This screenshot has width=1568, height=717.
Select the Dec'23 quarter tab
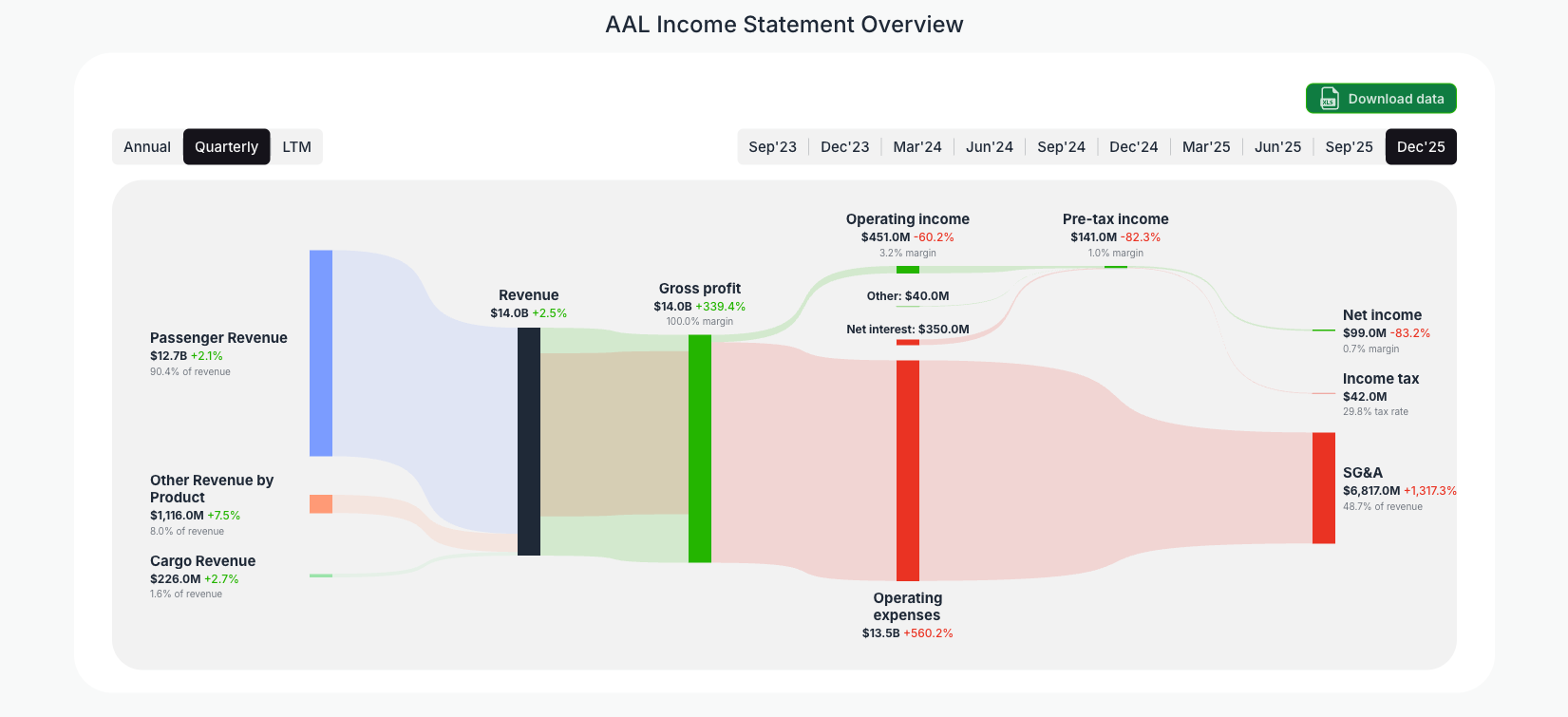845,146
